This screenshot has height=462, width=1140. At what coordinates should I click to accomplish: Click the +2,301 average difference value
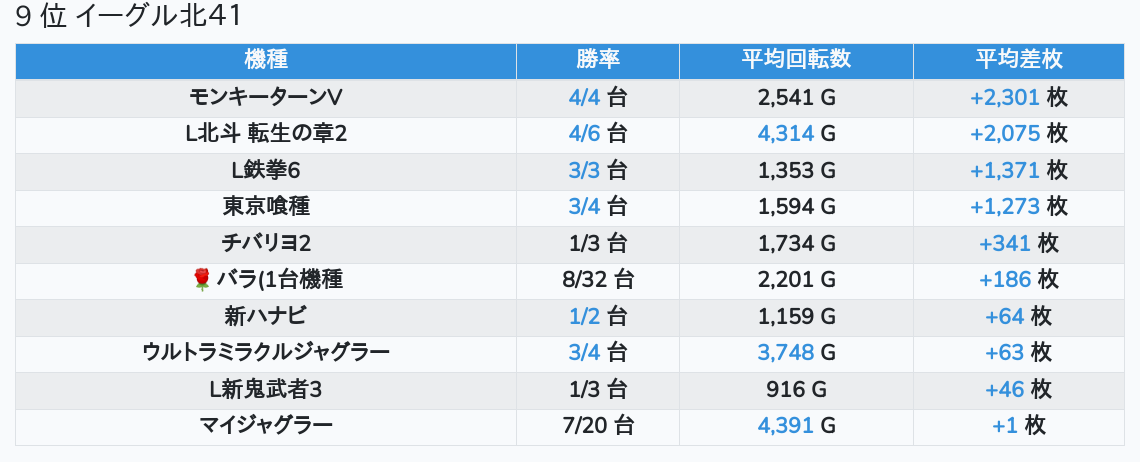click(1005, 98)
